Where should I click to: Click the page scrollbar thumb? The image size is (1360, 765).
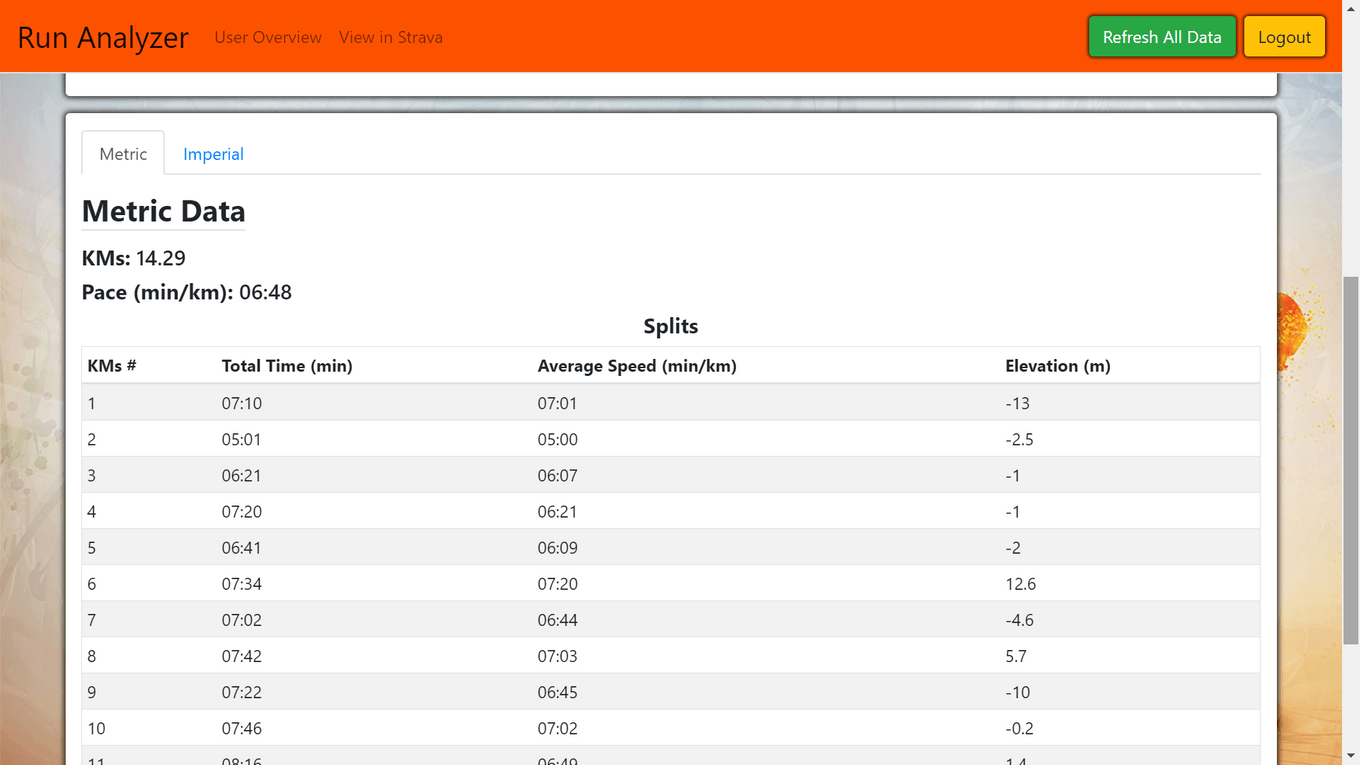pos(1351,460)
